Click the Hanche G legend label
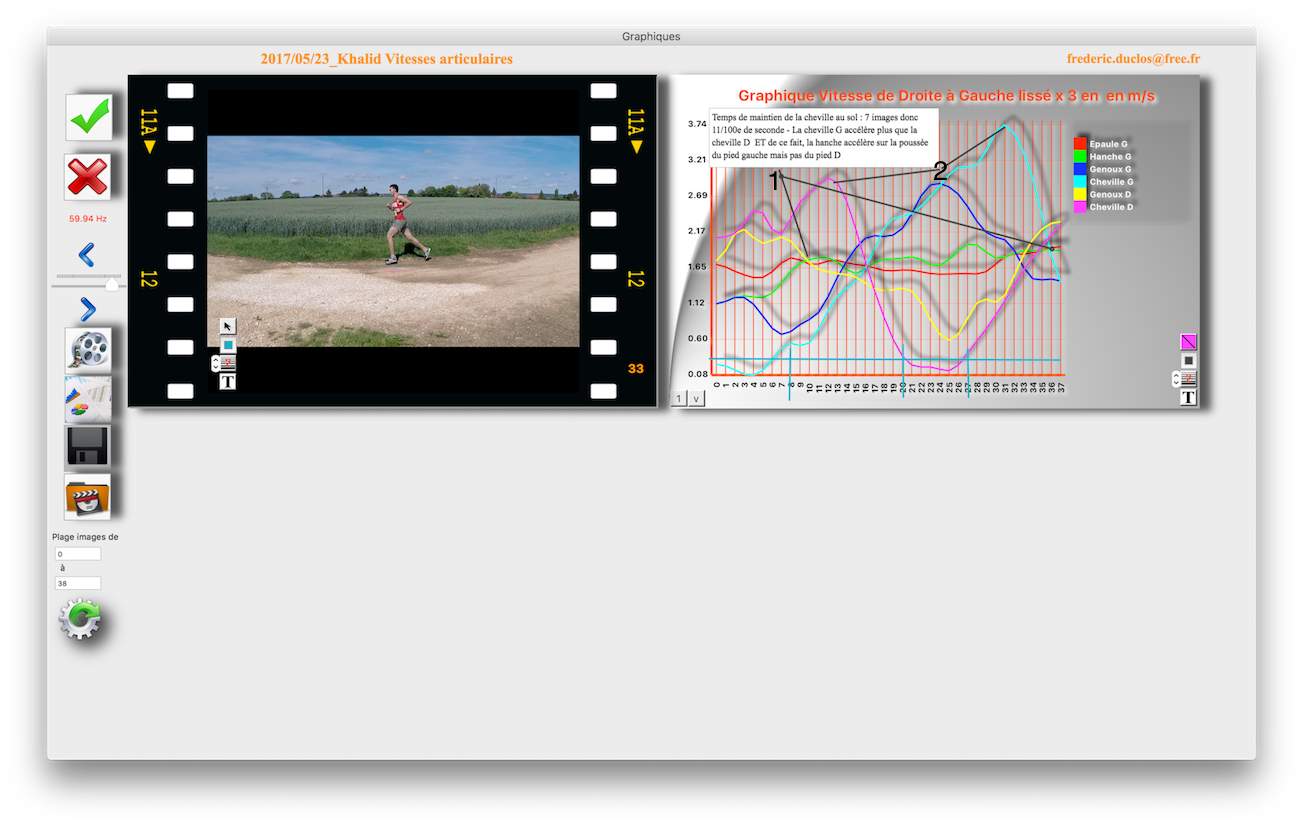This screenshot has height=827, width=1303. coord(1111,157)
